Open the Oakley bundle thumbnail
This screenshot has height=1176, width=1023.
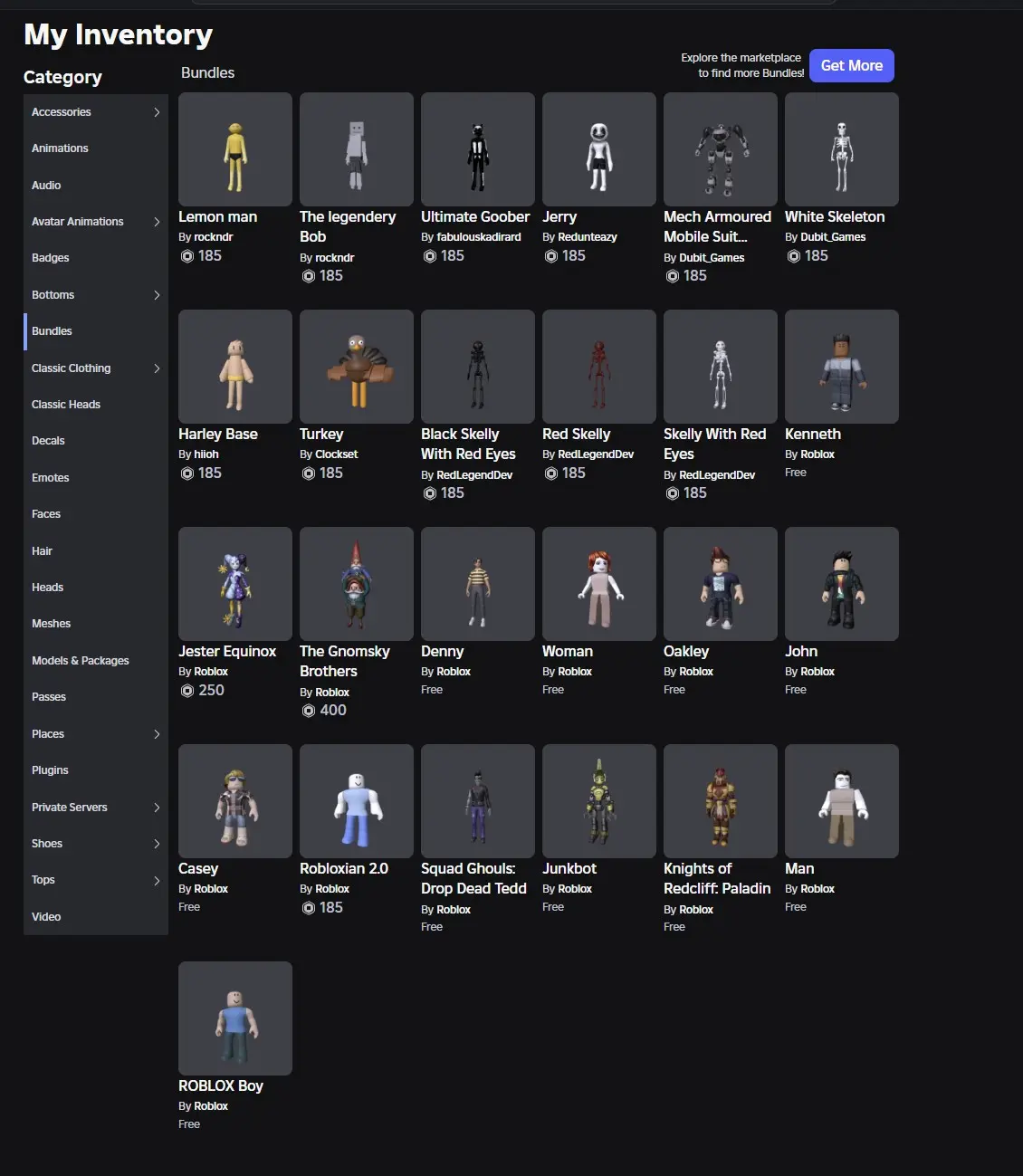coord(721,584)
